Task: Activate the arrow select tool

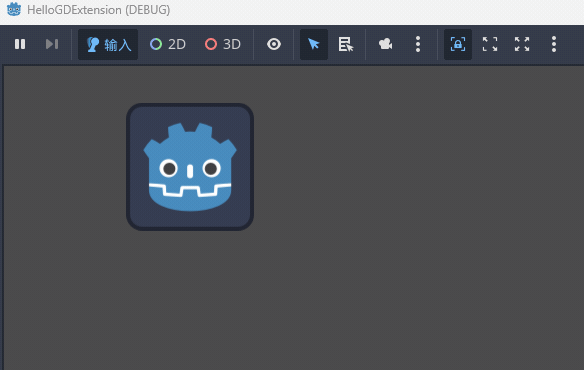Action: pyautogui.click(x=314, y=44)
